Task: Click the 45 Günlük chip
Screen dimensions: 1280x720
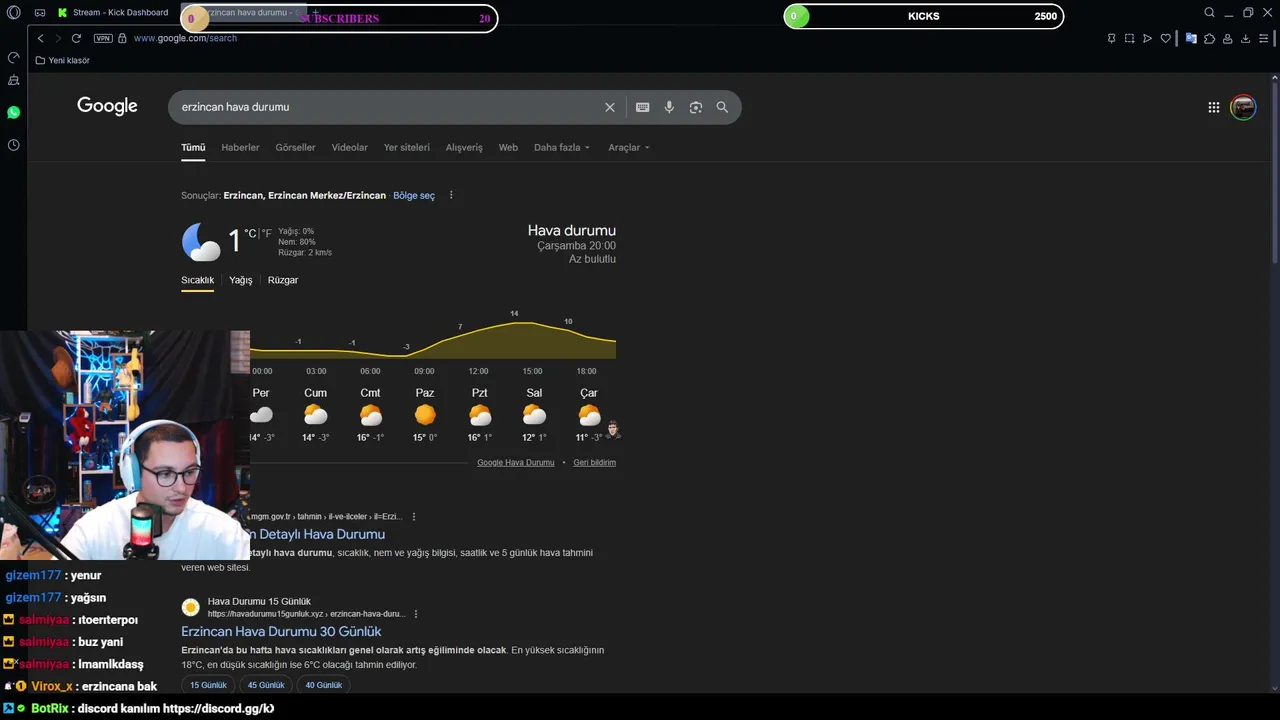Action: [x=266, y=685]
